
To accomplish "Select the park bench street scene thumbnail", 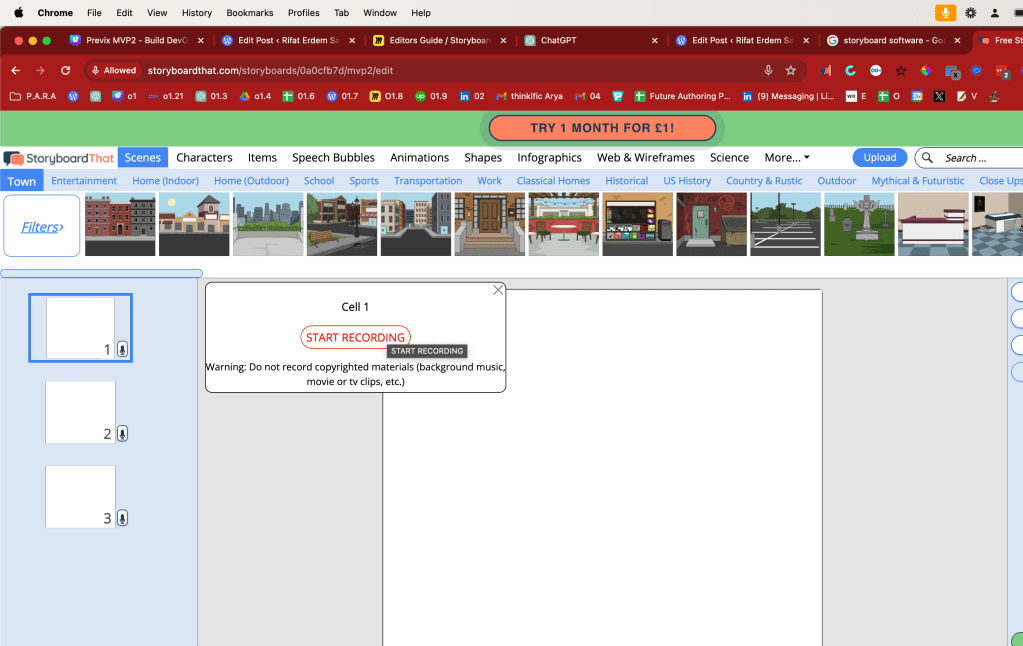I will tap(342, 224).
